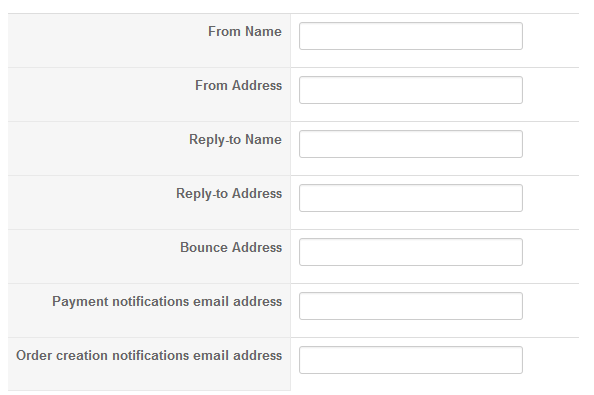Click into the Reply-to Address field

point(411,198)
